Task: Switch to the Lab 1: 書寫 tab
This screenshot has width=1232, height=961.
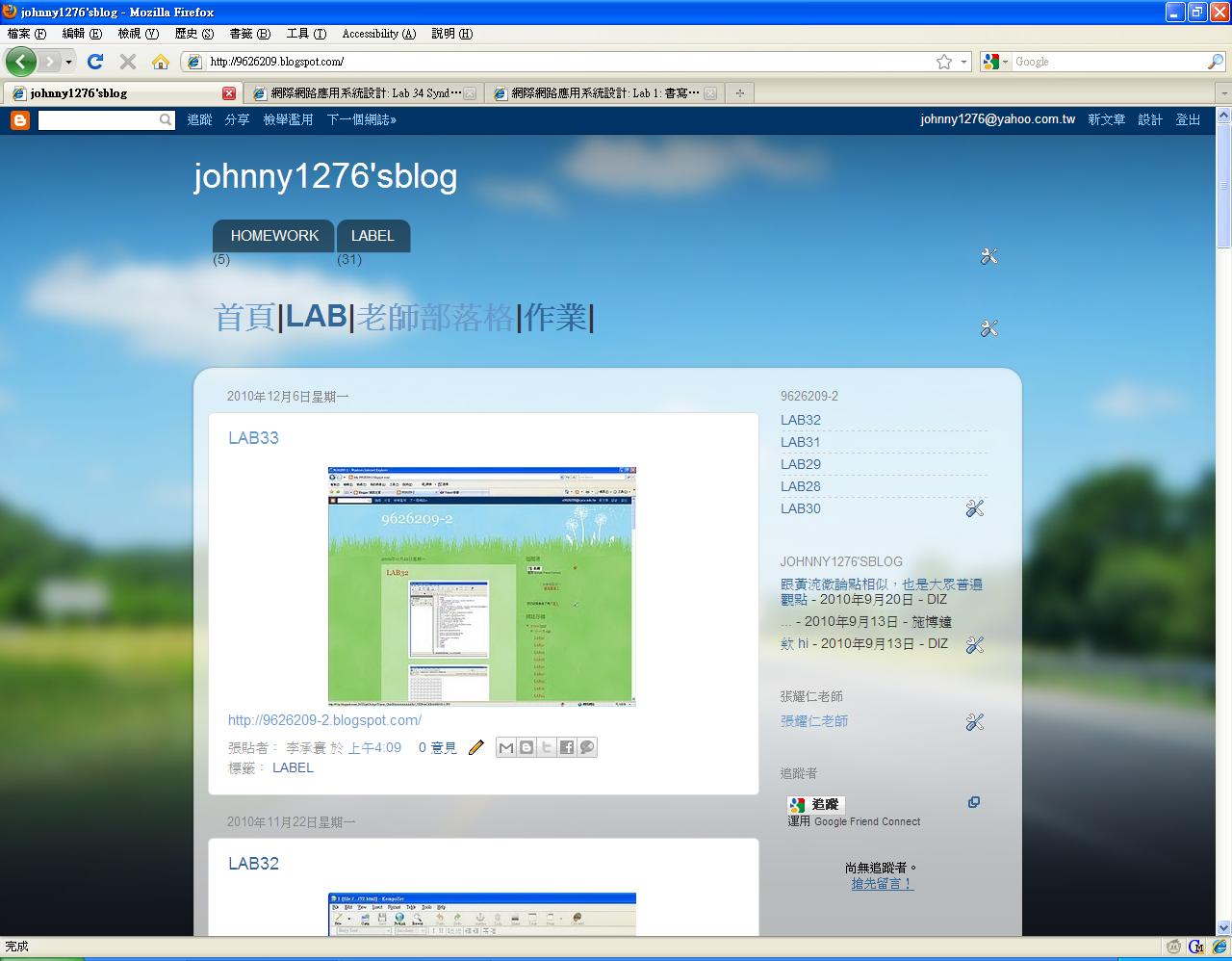Action: 604,93
